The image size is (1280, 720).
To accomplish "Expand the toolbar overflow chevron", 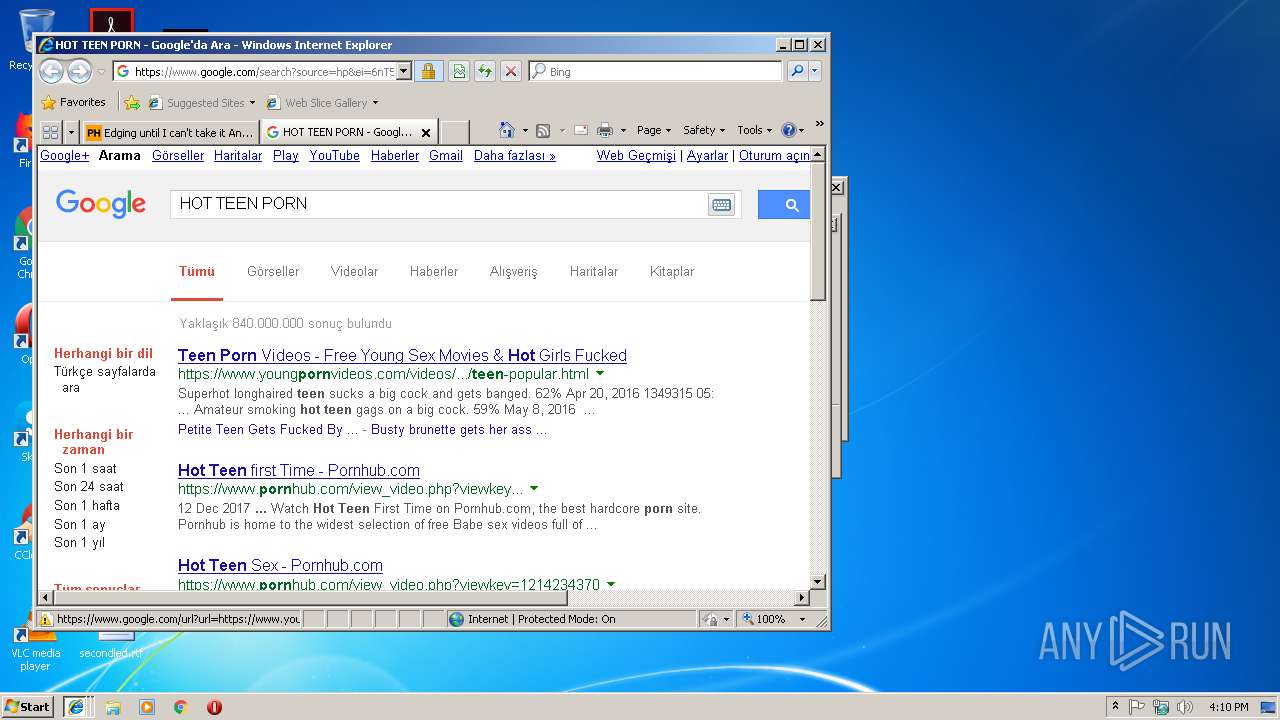I will tap(819, 124).
